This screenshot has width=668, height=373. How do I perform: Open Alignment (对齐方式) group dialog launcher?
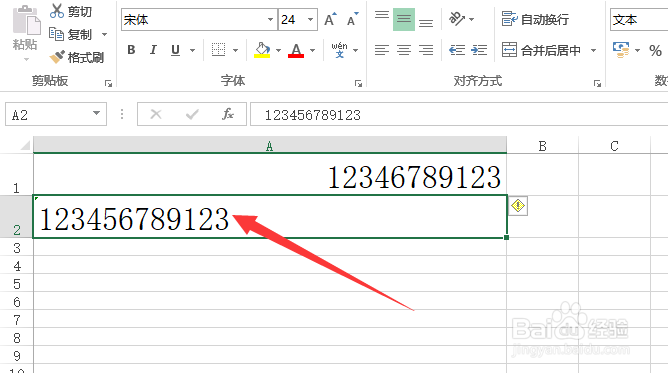pyautogui.click(x=597, y=83)
